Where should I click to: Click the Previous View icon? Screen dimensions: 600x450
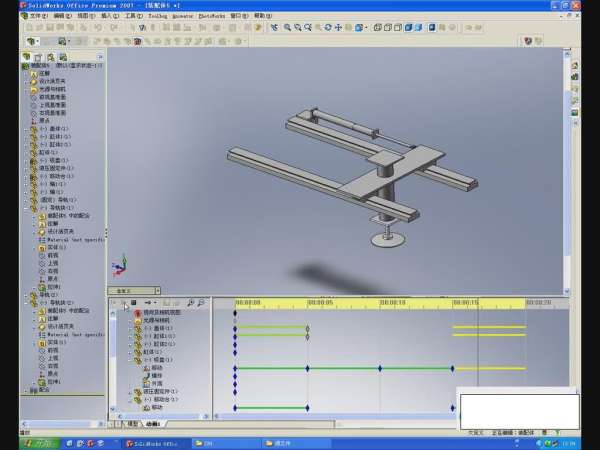pos(274,28)
